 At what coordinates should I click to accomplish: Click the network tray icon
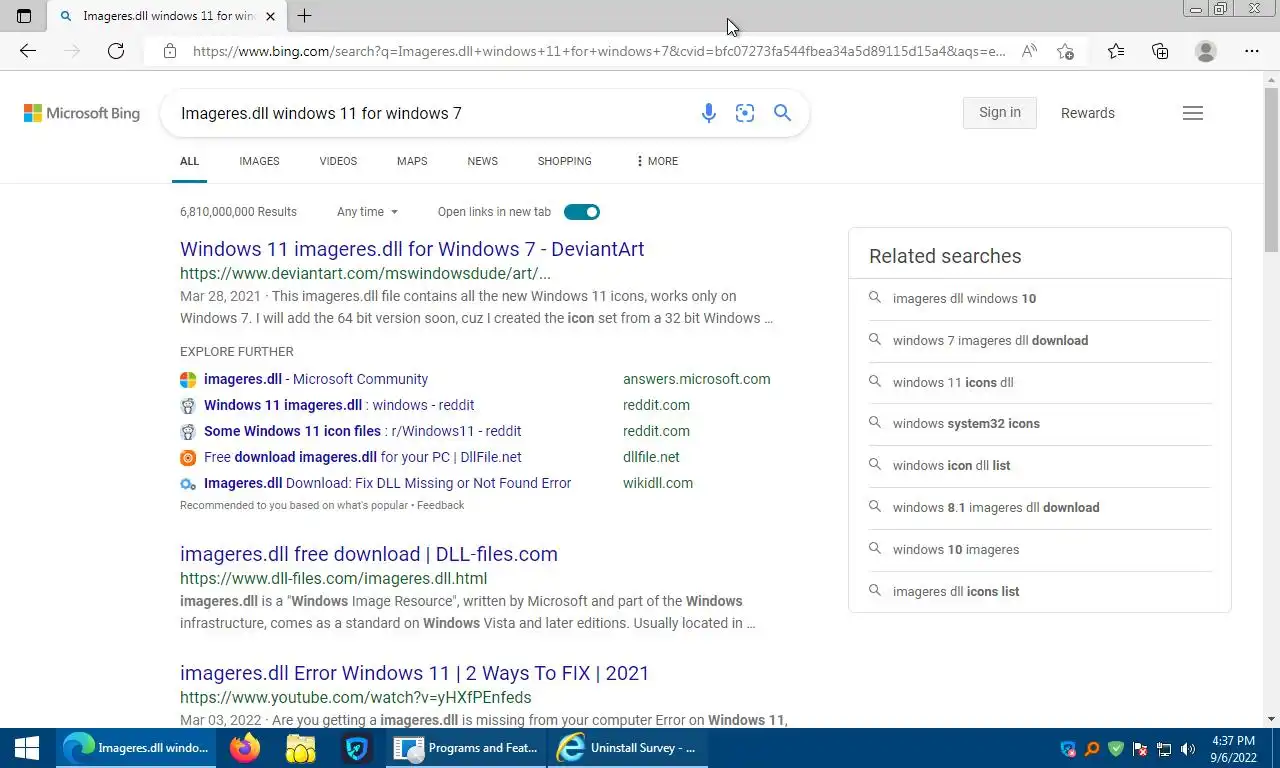(1164, 749)
